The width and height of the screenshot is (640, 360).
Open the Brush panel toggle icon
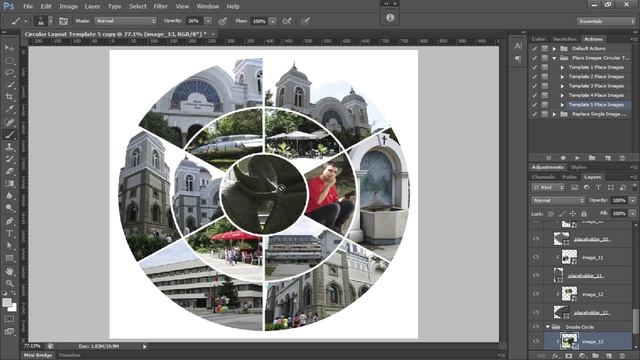point(63,21)
